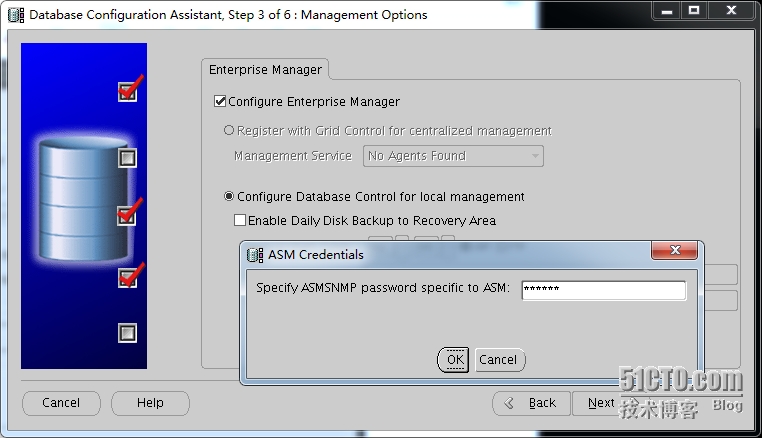The height and width of the screenshot is (438, 762).
Task: Click OK in ASM Credentials dialog
Action: [453, 360]
